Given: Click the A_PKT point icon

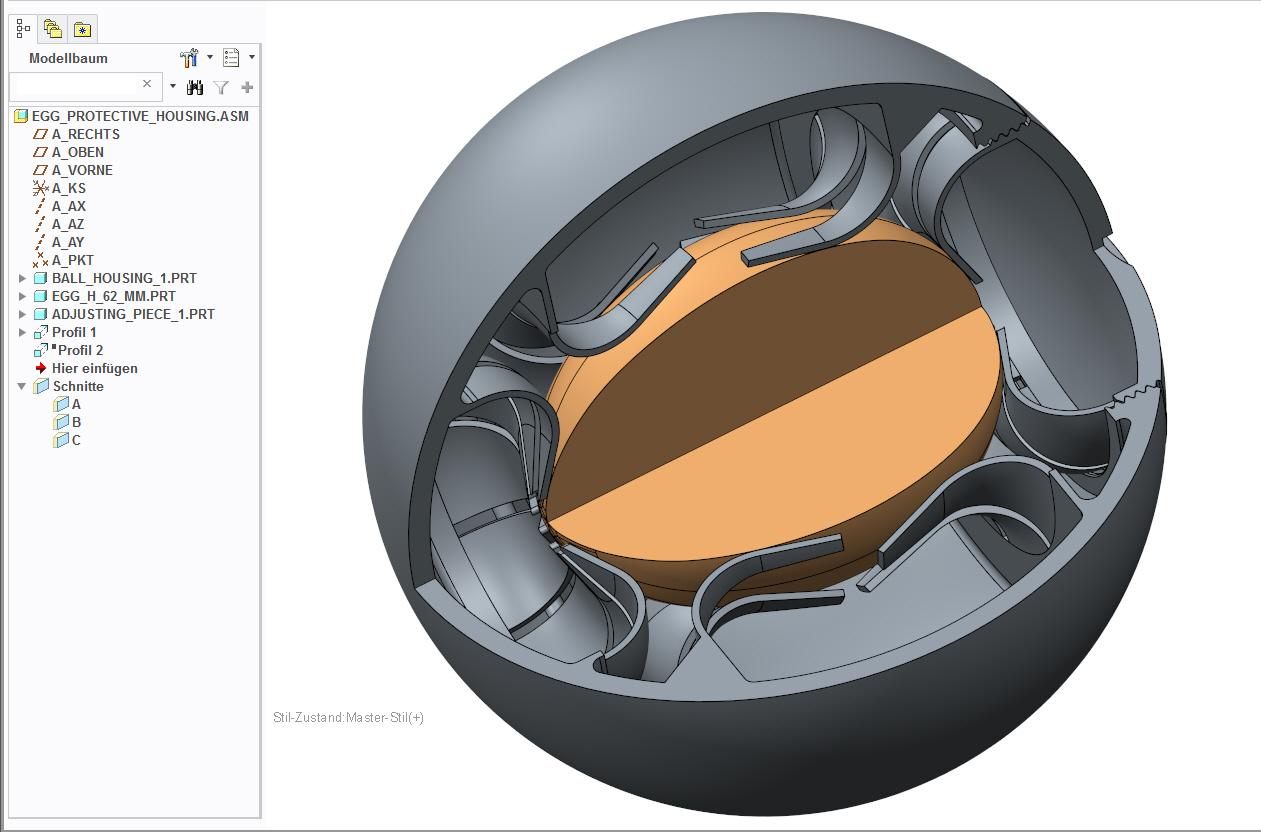Looking at the screenshot, I should tap(41, 260).
